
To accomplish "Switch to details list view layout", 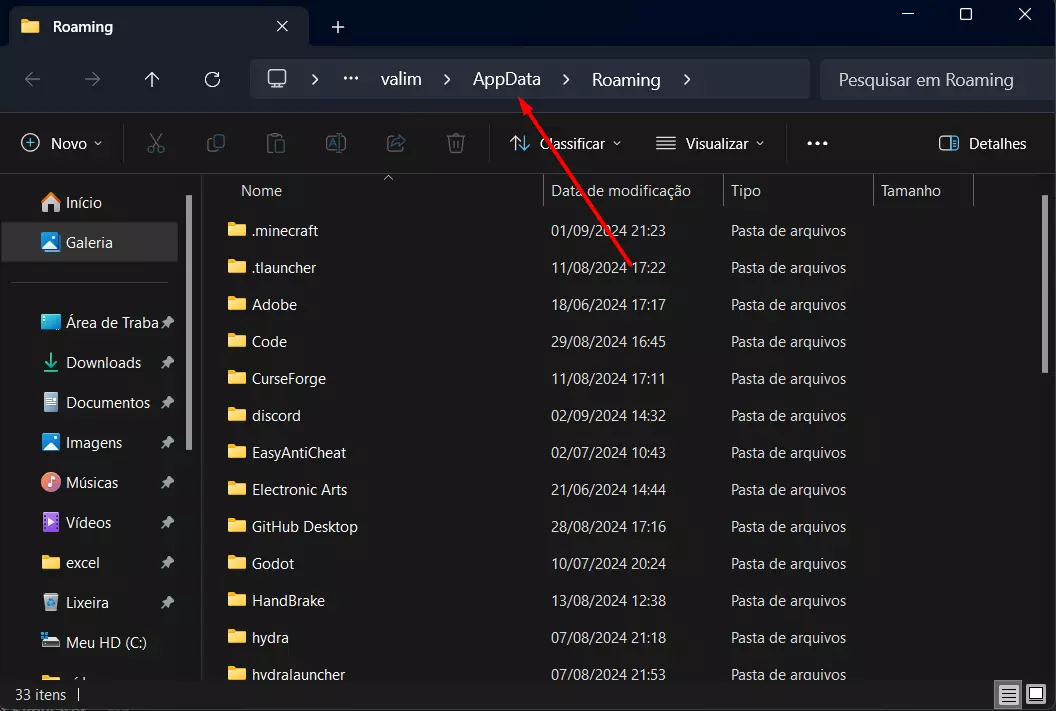I will [1009, 694].
